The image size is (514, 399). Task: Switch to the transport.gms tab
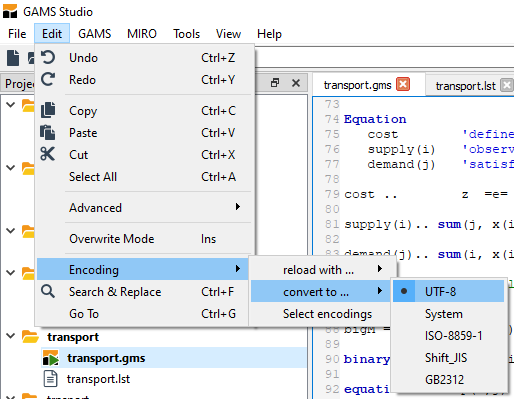(357, 85)
